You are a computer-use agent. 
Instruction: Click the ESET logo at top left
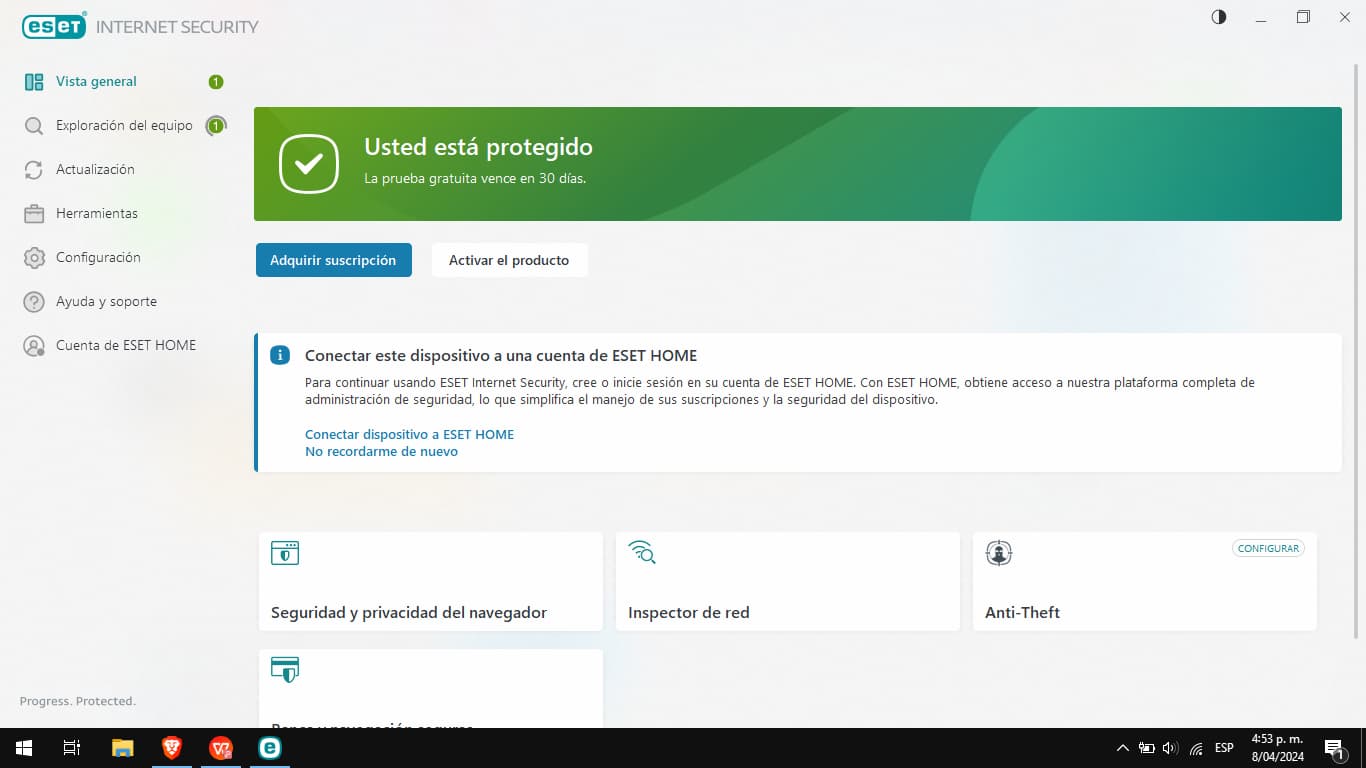pos(54,27)
